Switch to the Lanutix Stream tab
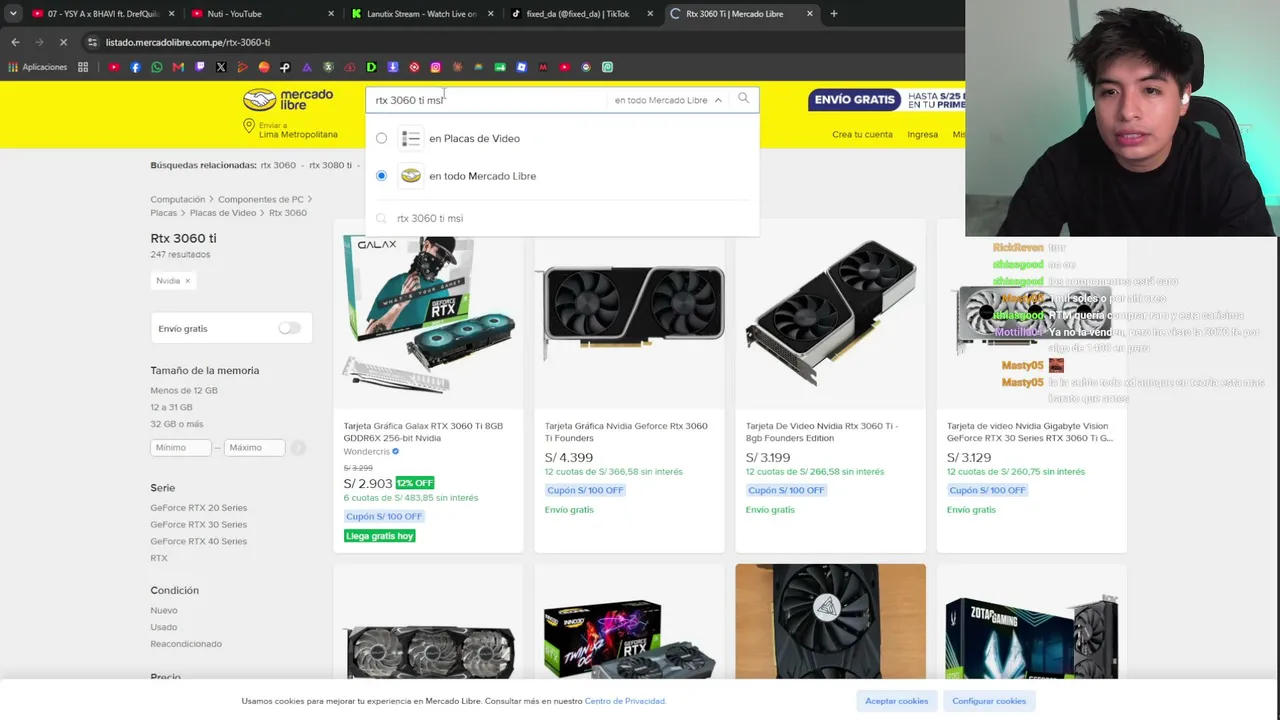The height and width of the screenshot is (720, 1280). click(422, 14)
